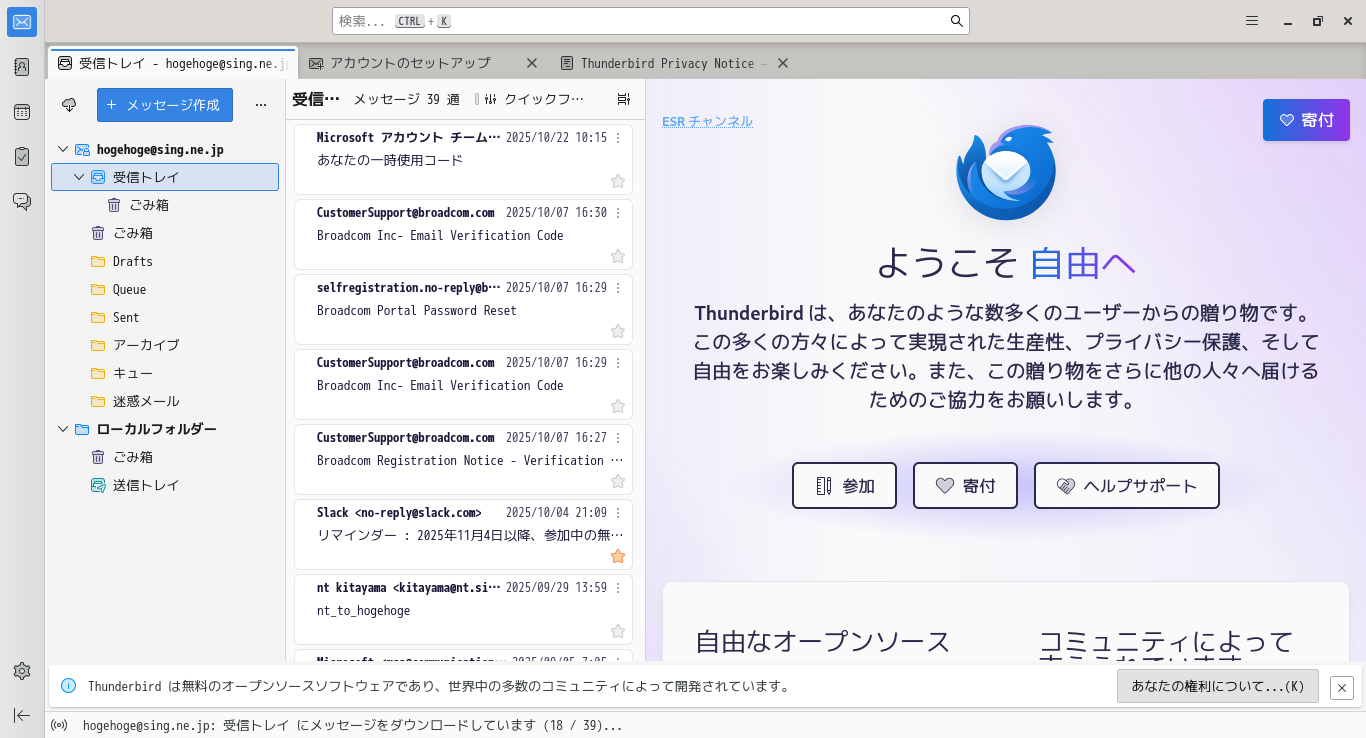Open the Tasks space
1366x738 pixels.
click(22, 157)
